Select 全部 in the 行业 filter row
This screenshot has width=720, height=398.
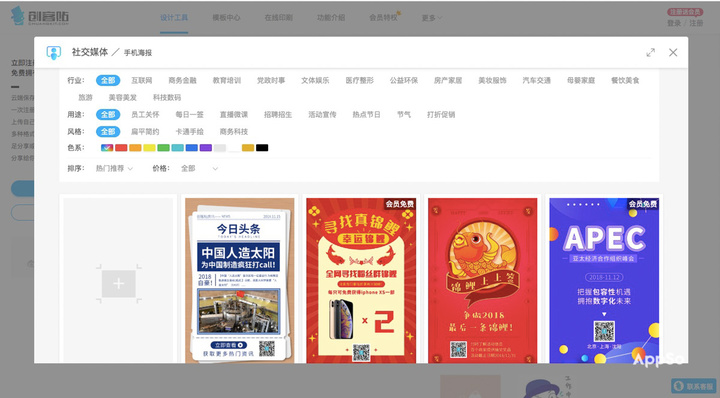(108, 80)
